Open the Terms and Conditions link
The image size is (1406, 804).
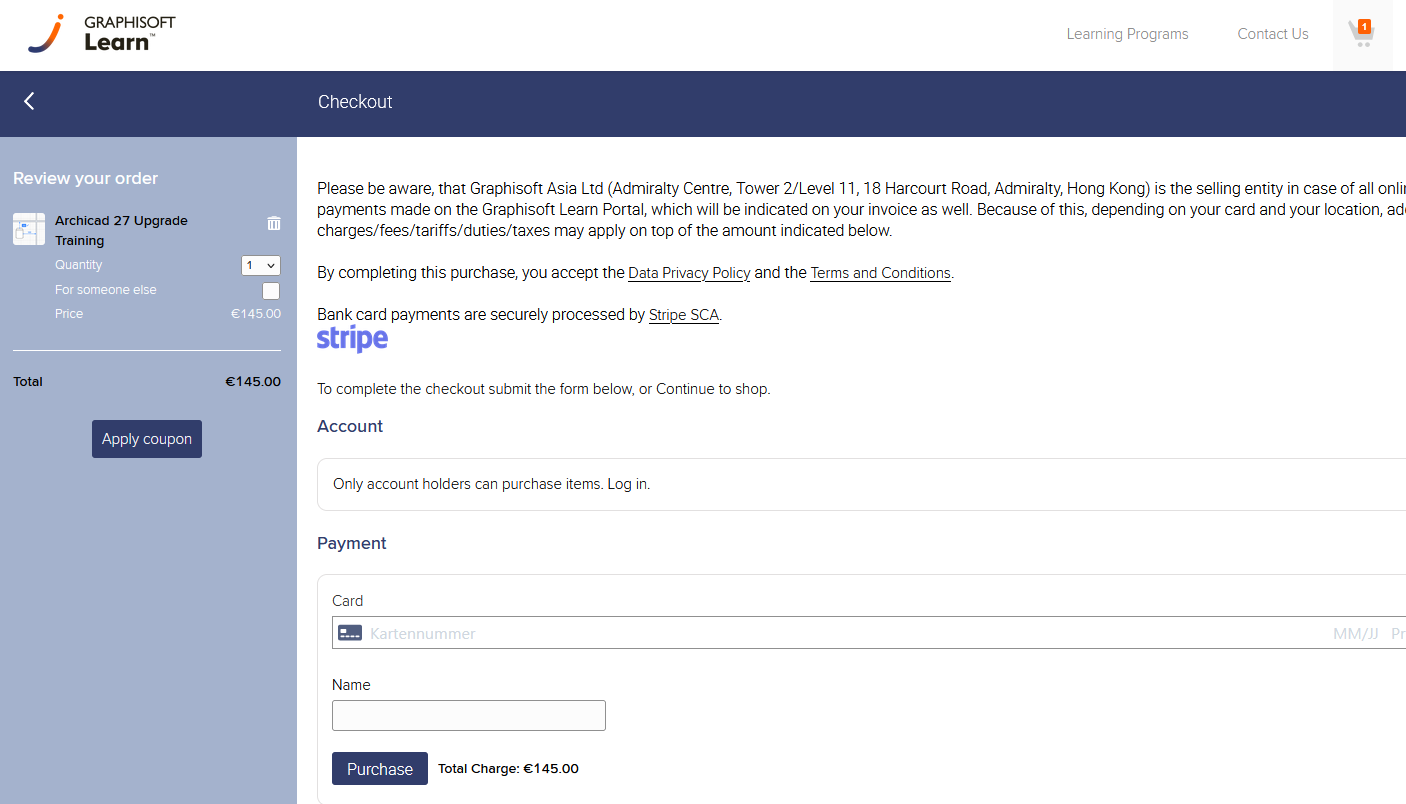click(x=880, y=273)
